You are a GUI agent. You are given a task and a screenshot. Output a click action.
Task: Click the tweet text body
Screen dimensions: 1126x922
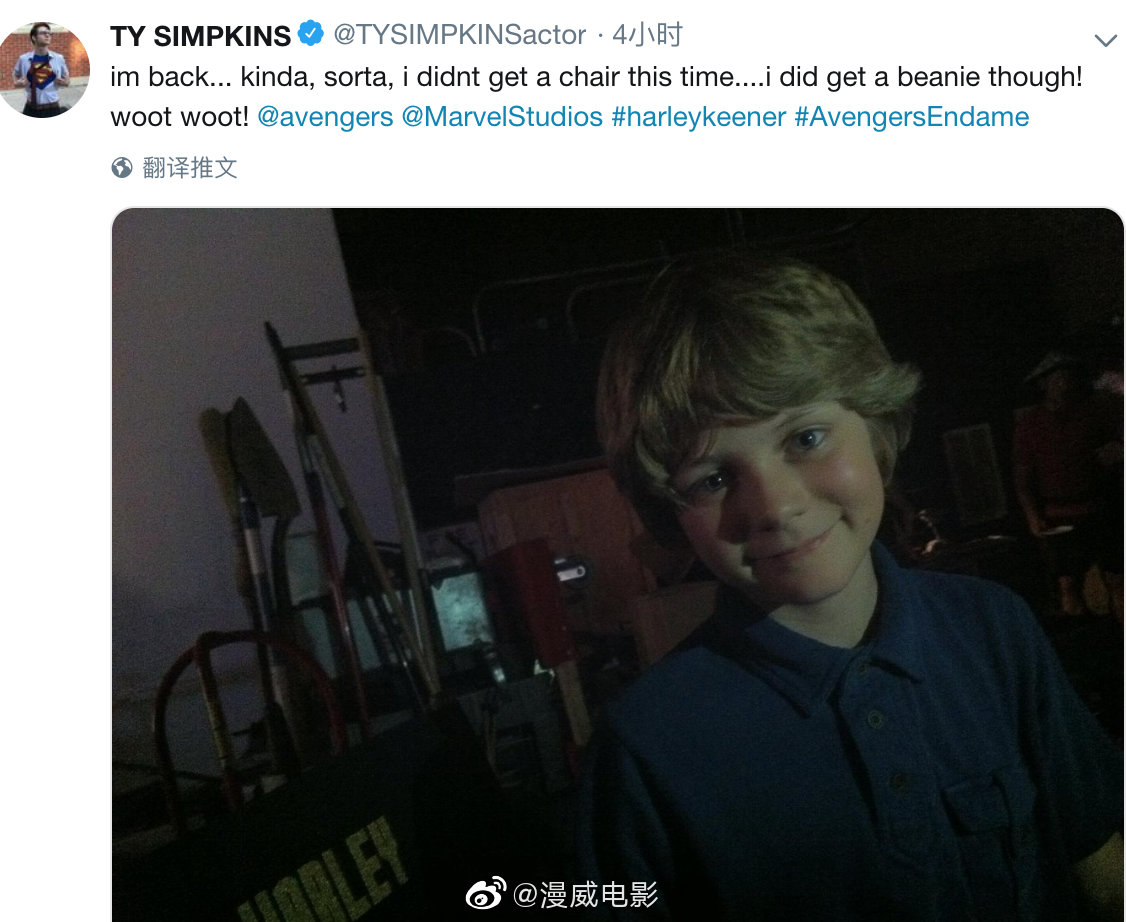[596, 96]
